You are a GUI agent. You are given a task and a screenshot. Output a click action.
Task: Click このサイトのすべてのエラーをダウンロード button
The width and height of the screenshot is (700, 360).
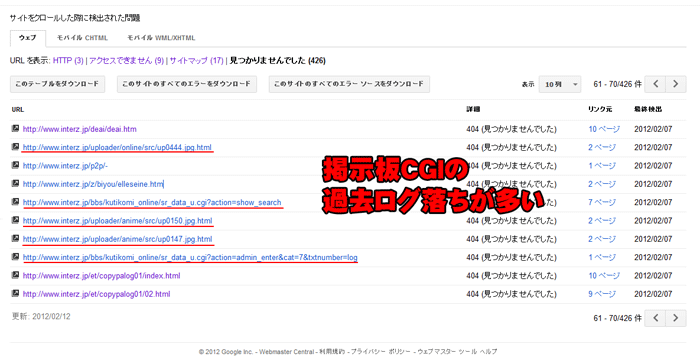tap(187, 84)
